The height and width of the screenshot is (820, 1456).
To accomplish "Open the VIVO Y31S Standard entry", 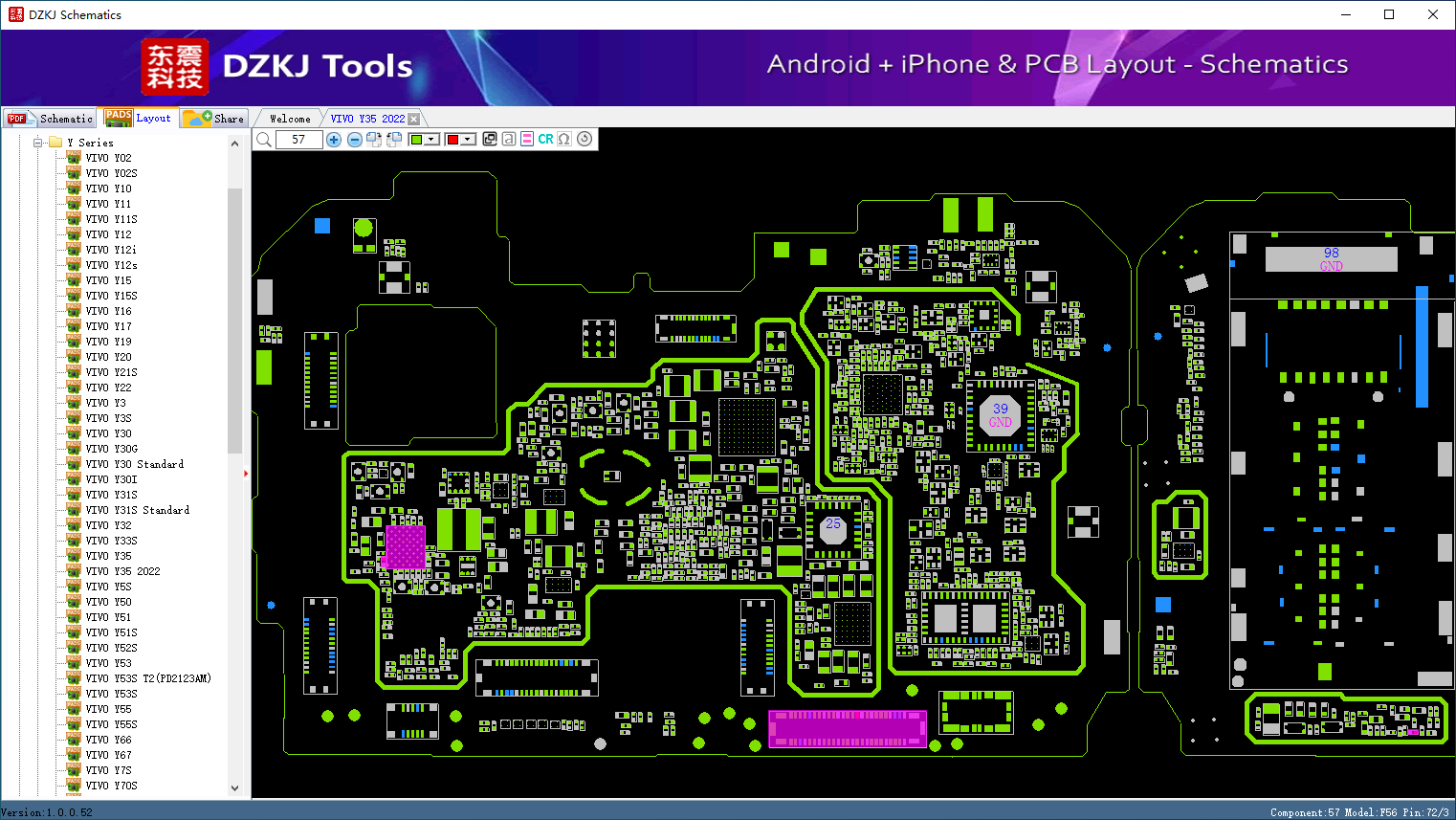I will point(137,510).
